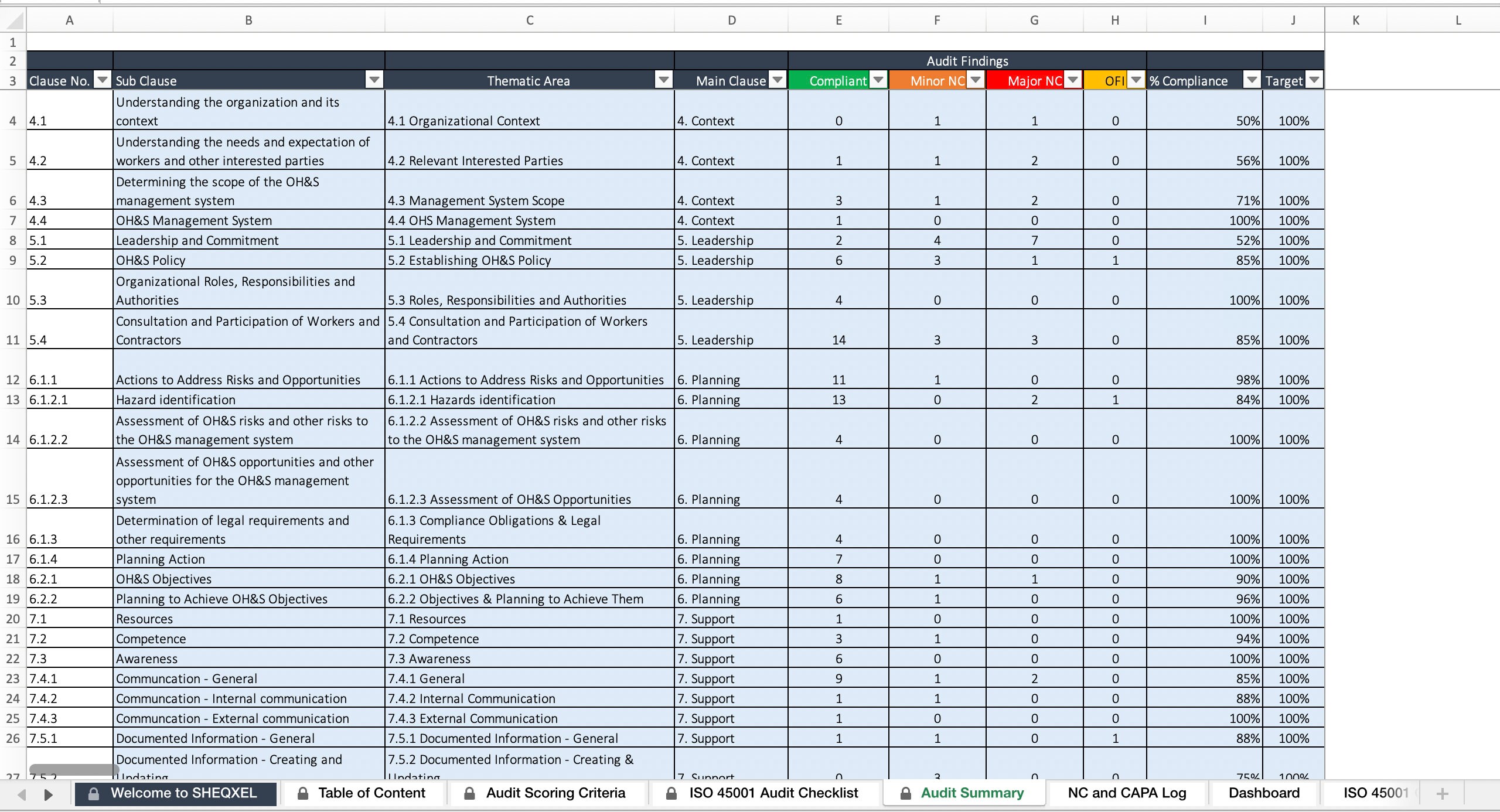Select the 'OH&S Policy' sub clause cell
The width and height of the screenshot is (1500, 812).
(248, 260)
